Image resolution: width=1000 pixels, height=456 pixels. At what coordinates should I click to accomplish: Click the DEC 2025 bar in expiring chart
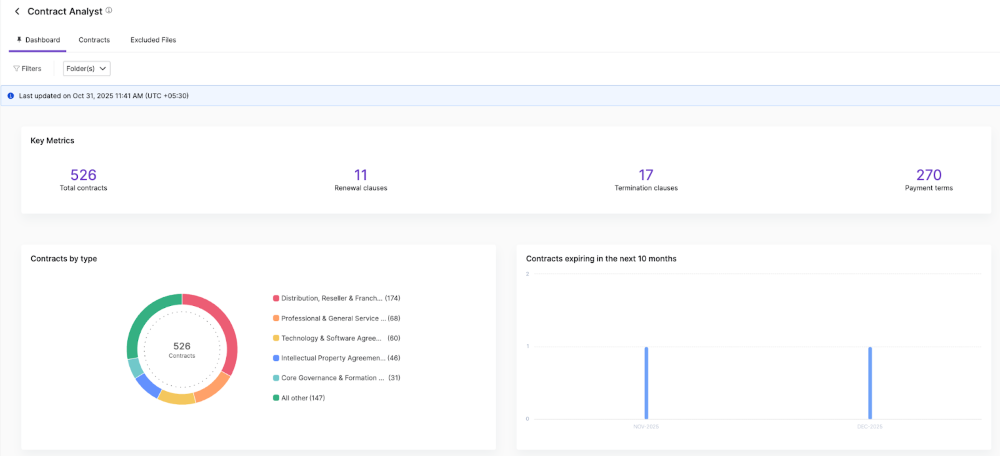(870, 383)
